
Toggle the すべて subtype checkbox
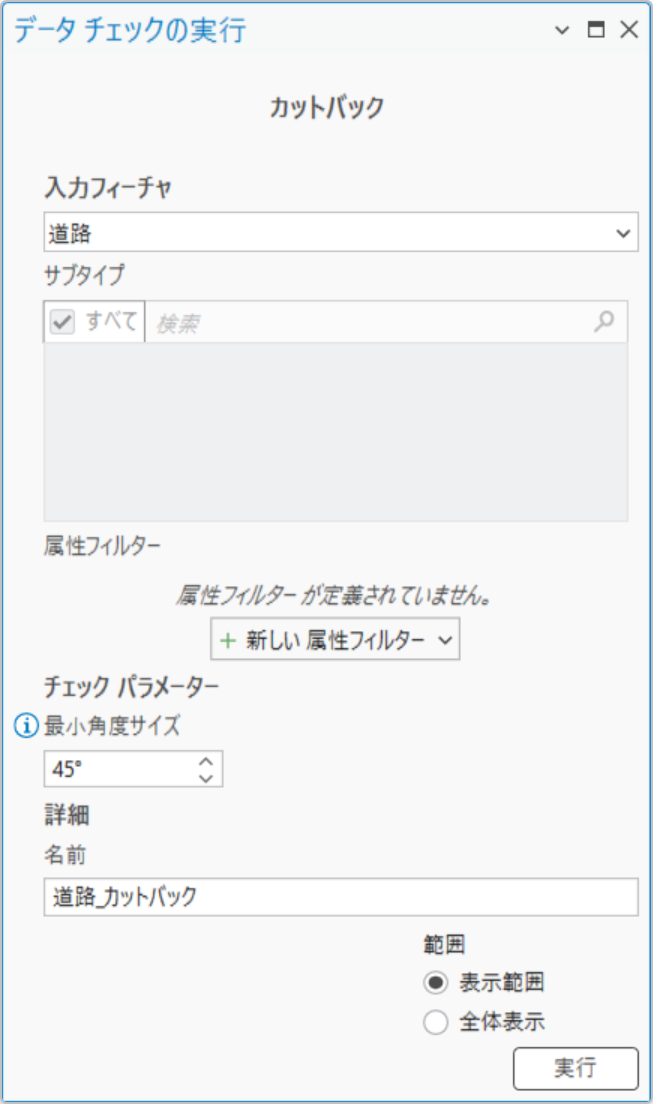(x=63, y=322)
